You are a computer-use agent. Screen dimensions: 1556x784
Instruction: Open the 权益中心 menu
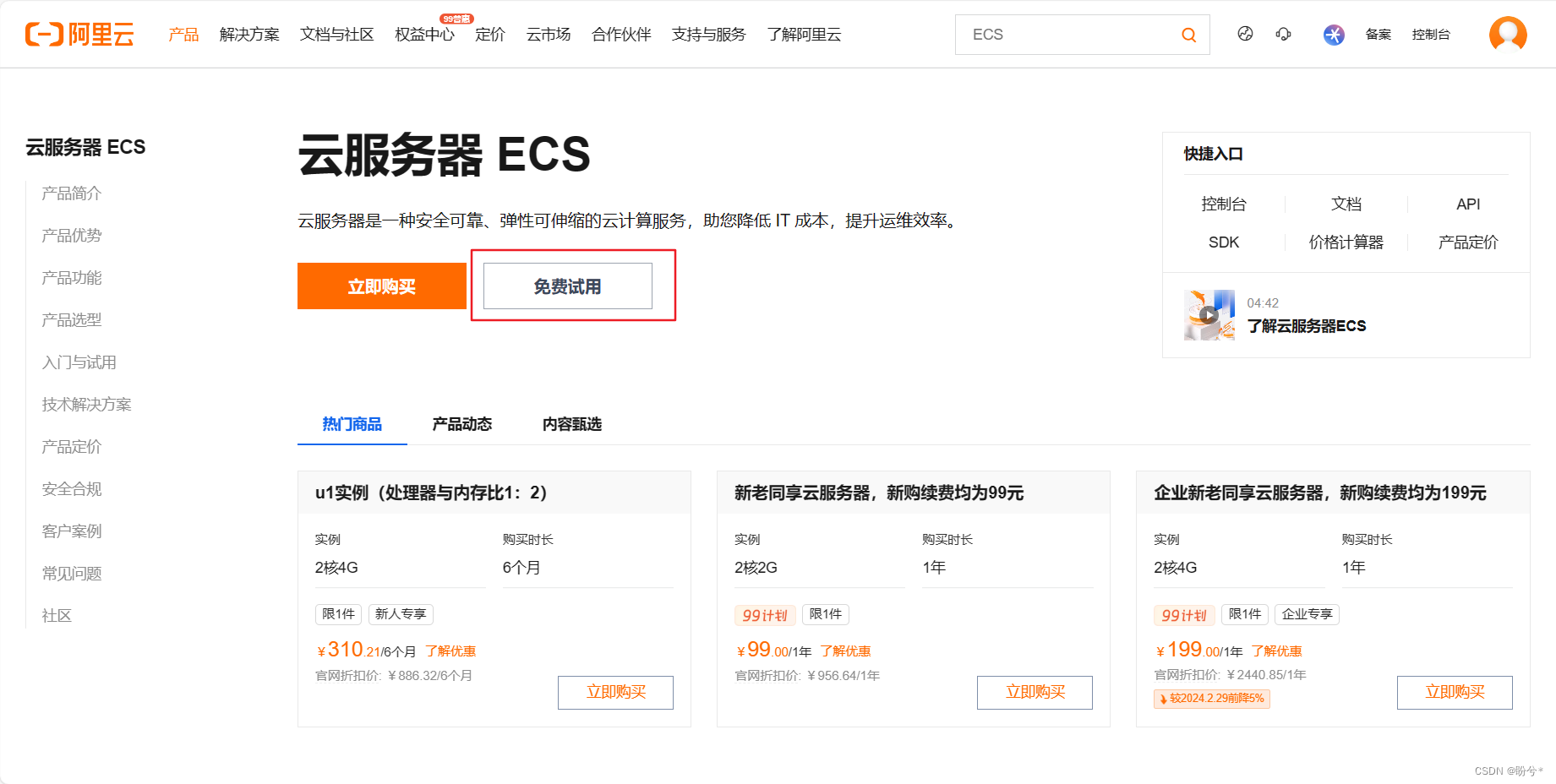(x=424, y=35)
